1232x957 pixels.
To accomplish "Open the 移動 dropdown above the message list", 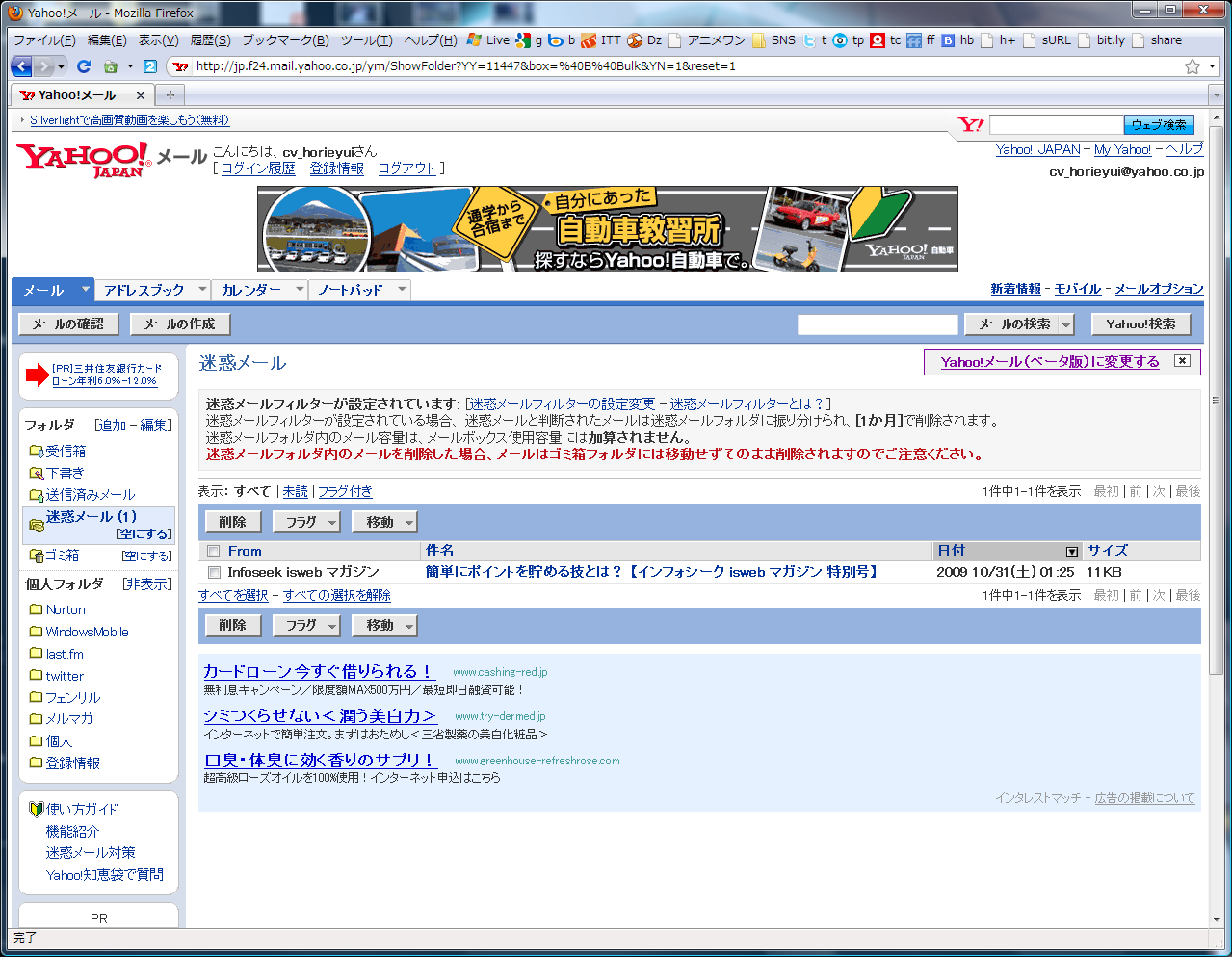I will tap(409, 522).
